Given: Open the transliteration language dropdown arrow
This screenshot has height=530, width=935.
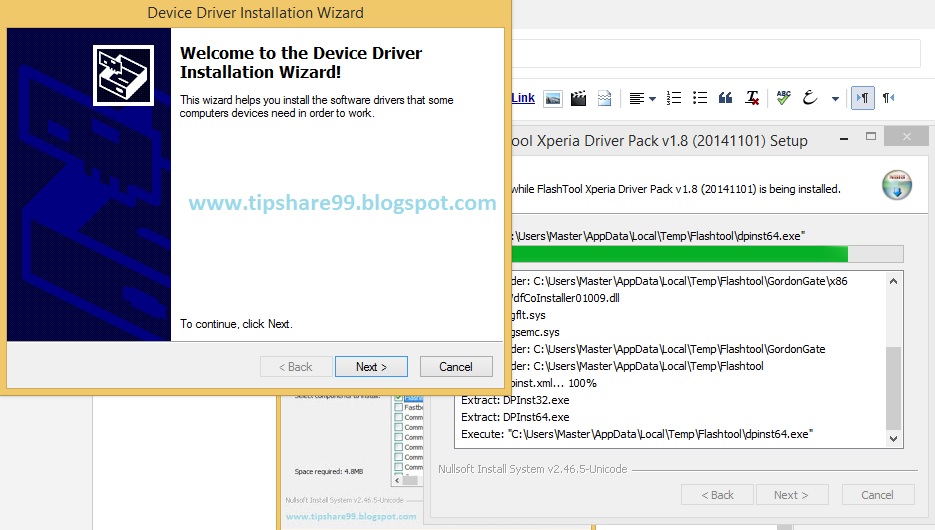Looking at the screenshot, I should (835, 99).
